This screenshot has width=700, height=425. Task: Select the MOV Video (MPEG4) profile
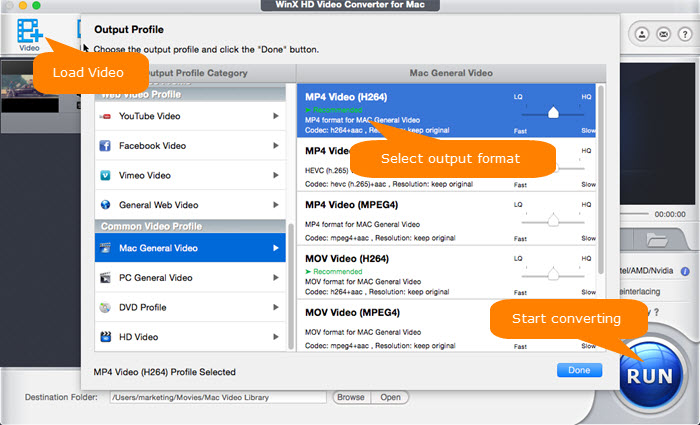pos(446,326)
